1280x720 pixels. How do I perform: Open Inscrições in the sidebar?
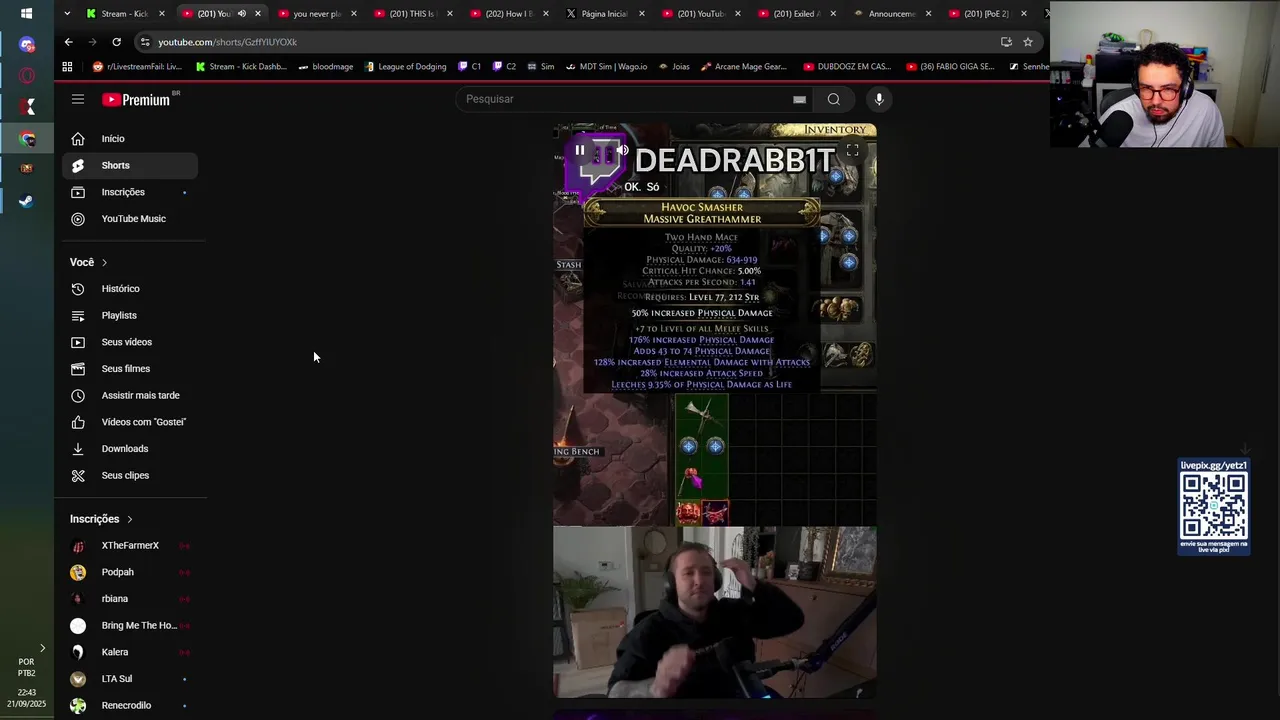130,192
